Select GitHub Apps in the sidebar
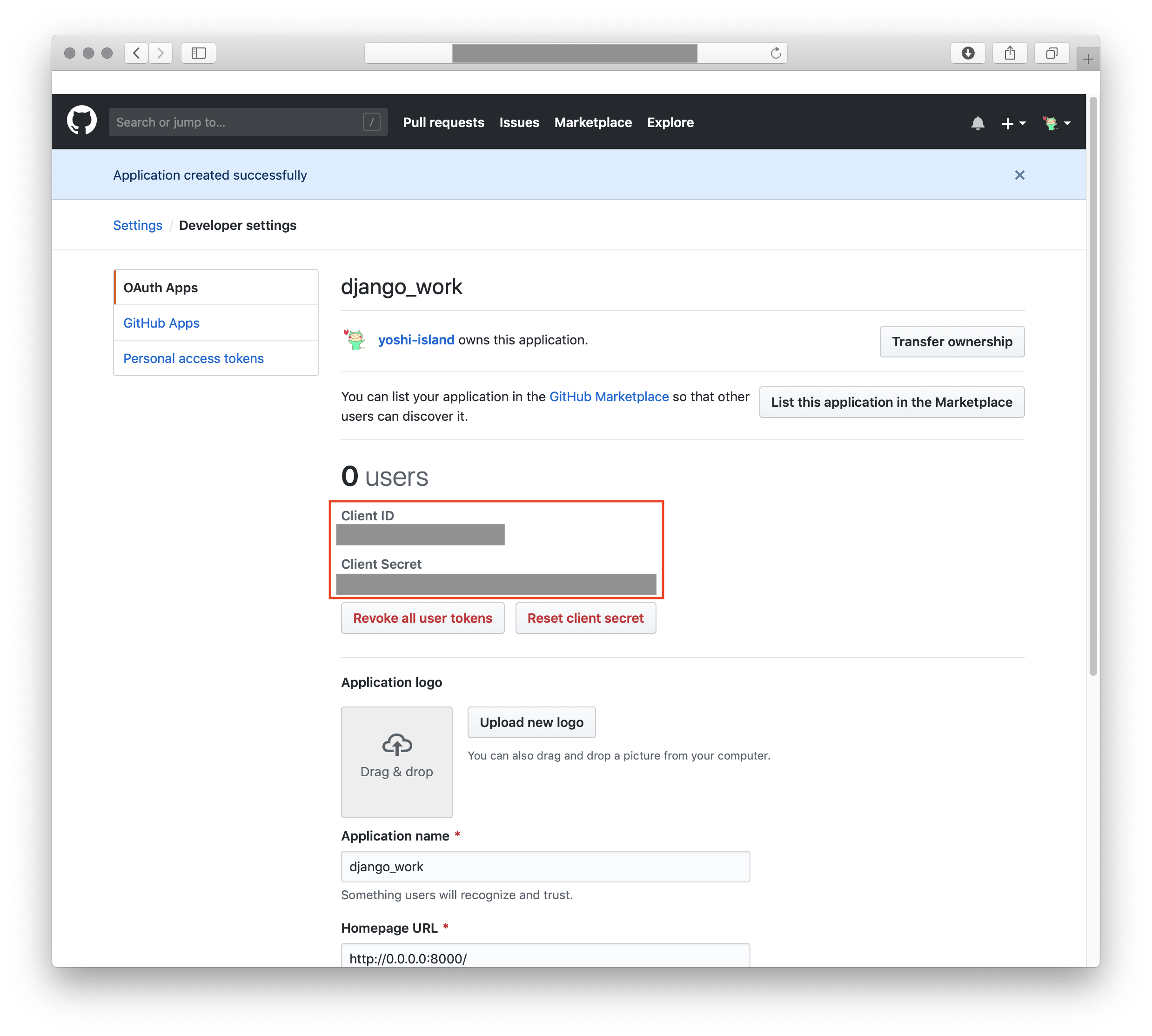The height and width of the screenshot is (1036, 1152). pyautogui.click(x=216, y=323)
